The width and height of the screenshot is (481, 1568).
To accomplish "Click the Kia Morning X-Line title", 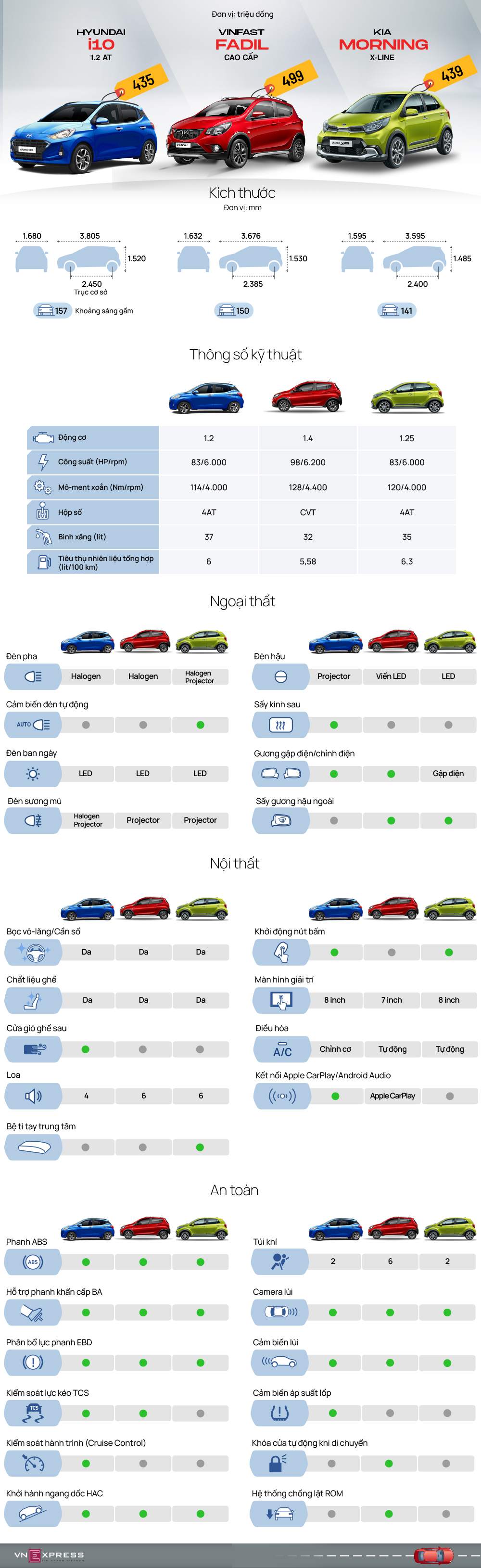I will pyautogui.click(x=383, y=44).
